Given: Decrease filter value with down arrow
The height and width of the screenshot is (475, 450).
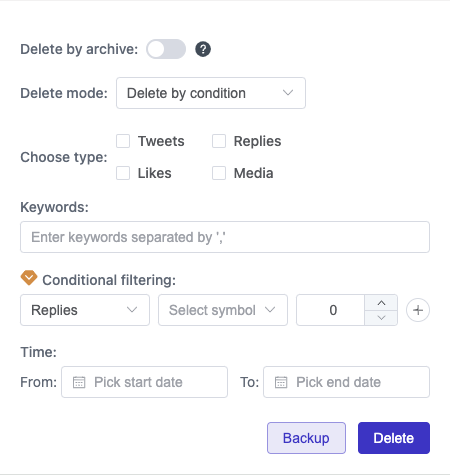Looking at the screenshot, I should pyautogui.click(x=381, y=318).
